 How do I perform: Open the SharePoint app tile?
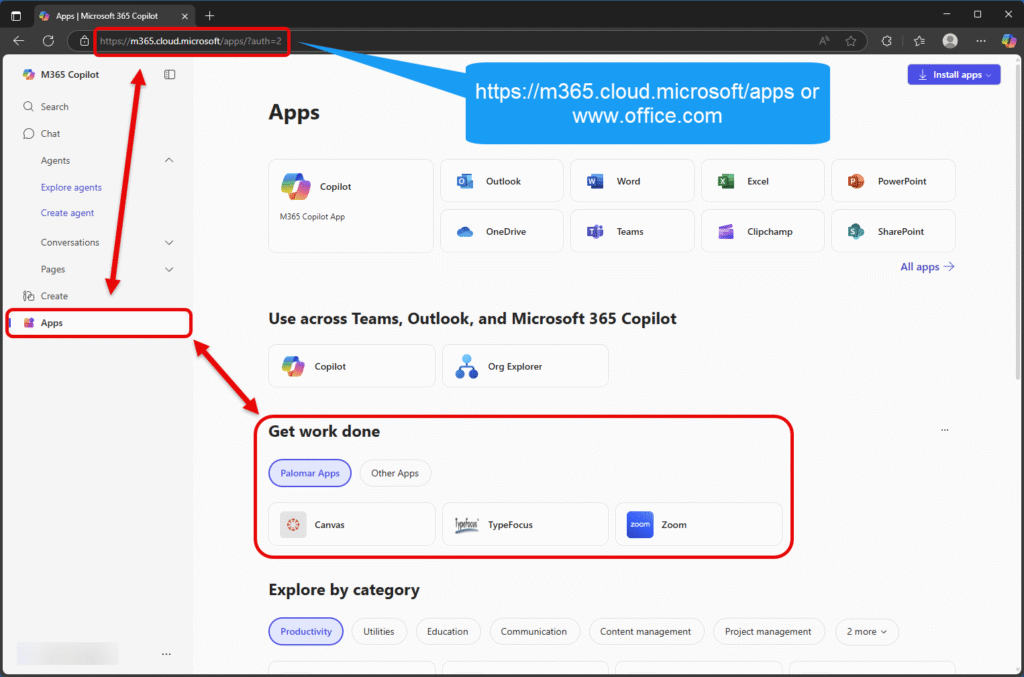[x=893, y=231]
